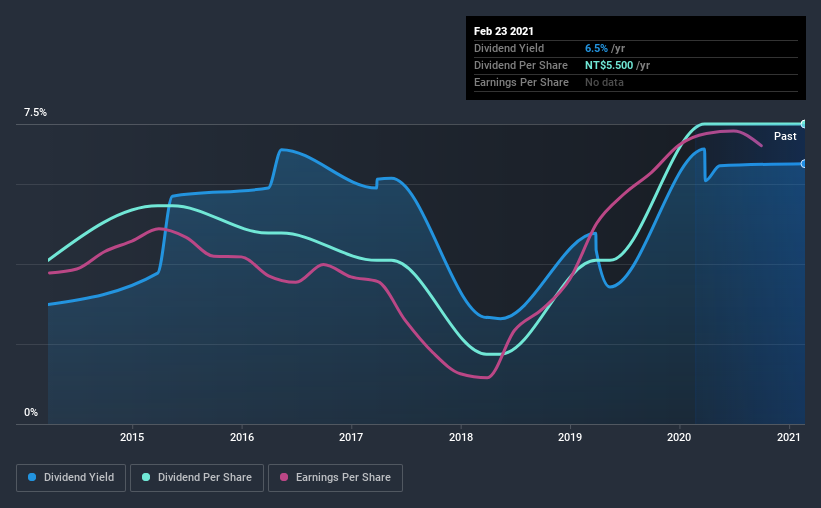Click the 2015 x-axis label

[132, 437]
